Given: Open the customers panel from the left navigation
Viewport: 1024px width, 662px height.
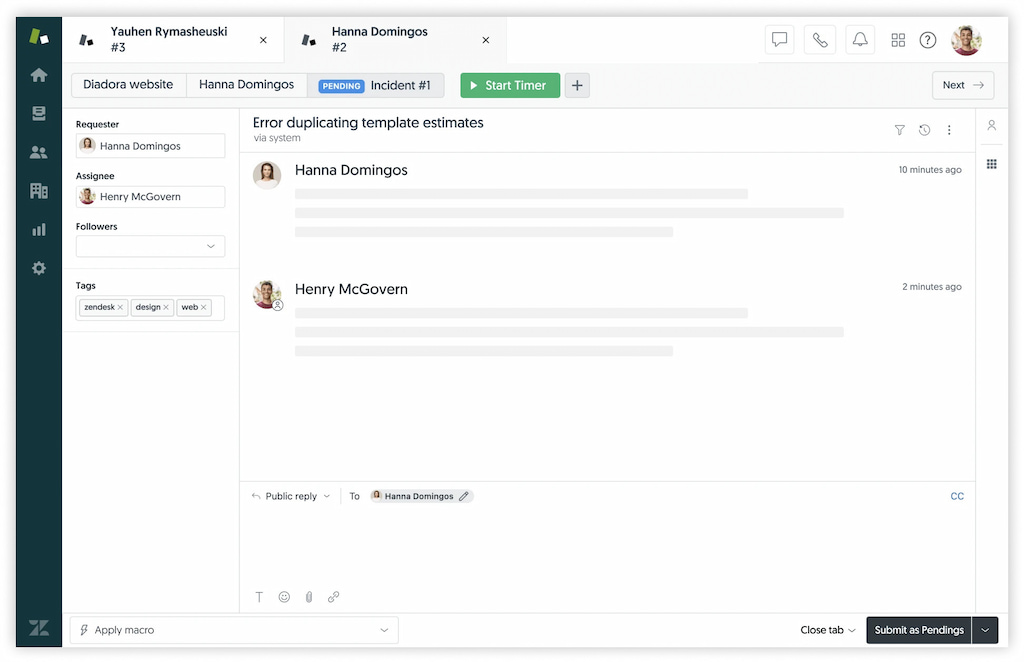Looking at the screenshot, I should pyautogui.click(x=38, y=152).
